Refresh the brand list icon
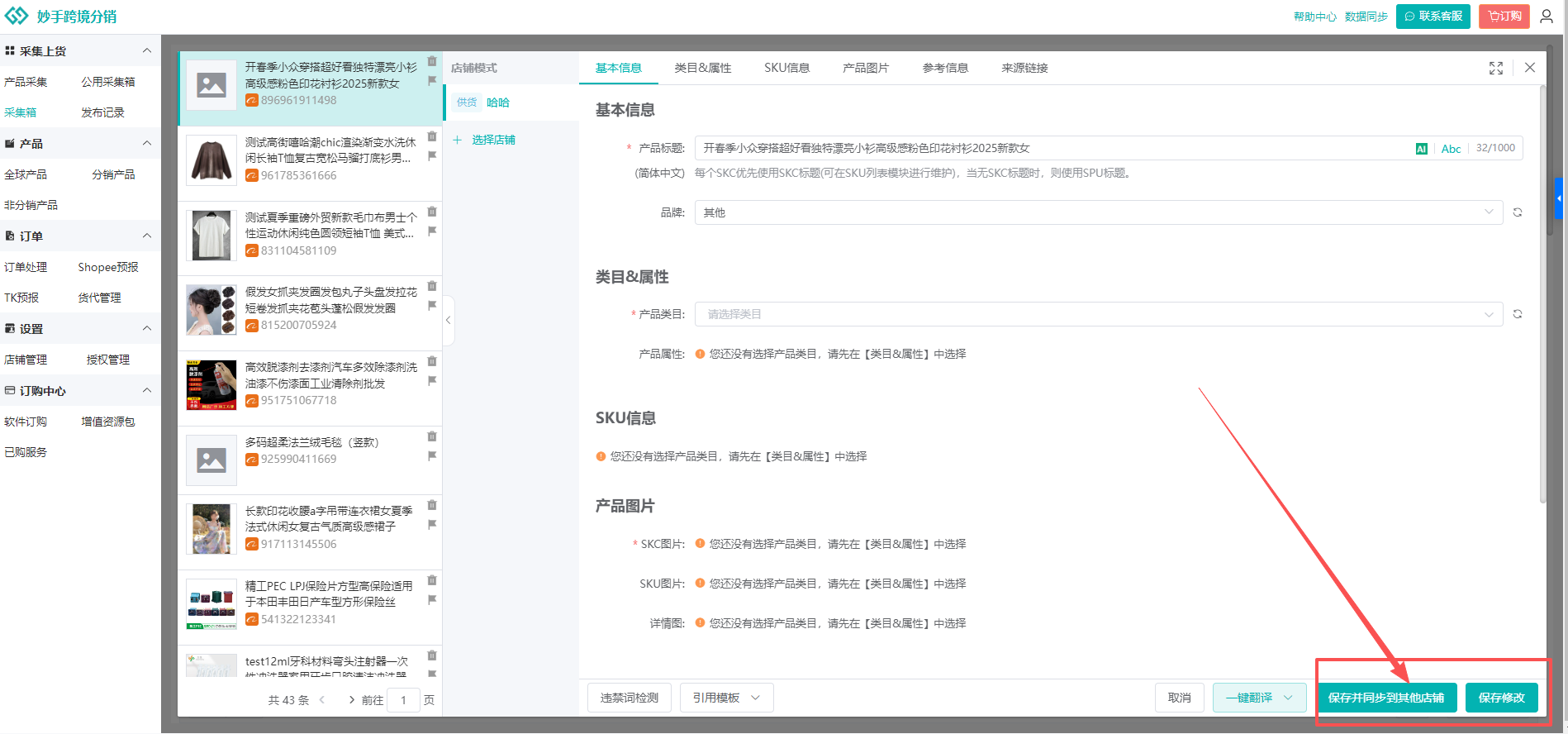This screenshot has height=734, width=1568. click(1518, 212)
